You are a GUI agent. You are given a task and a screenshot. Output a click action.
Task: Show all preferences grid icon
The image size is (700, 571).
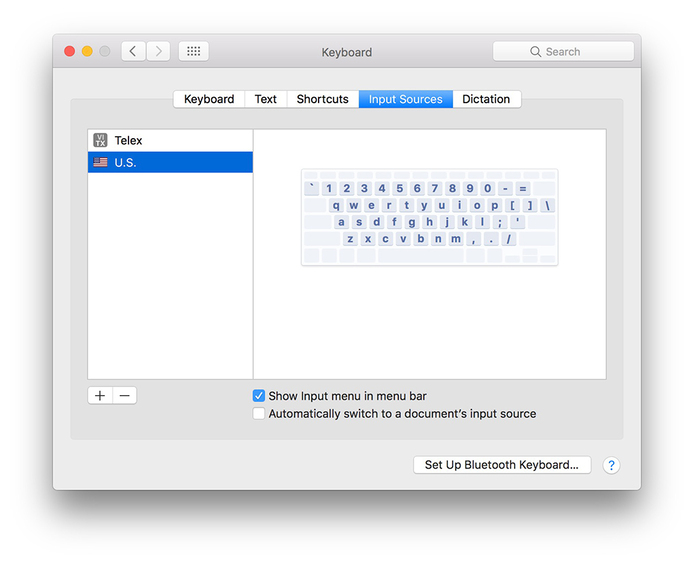[193, 51]
